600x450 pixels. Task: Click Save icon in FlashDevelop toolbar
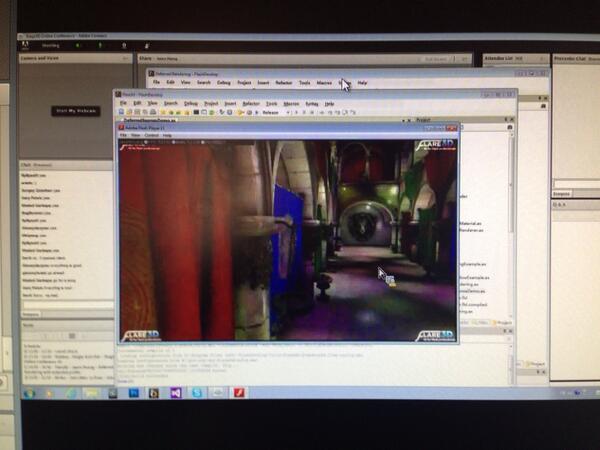137,112
